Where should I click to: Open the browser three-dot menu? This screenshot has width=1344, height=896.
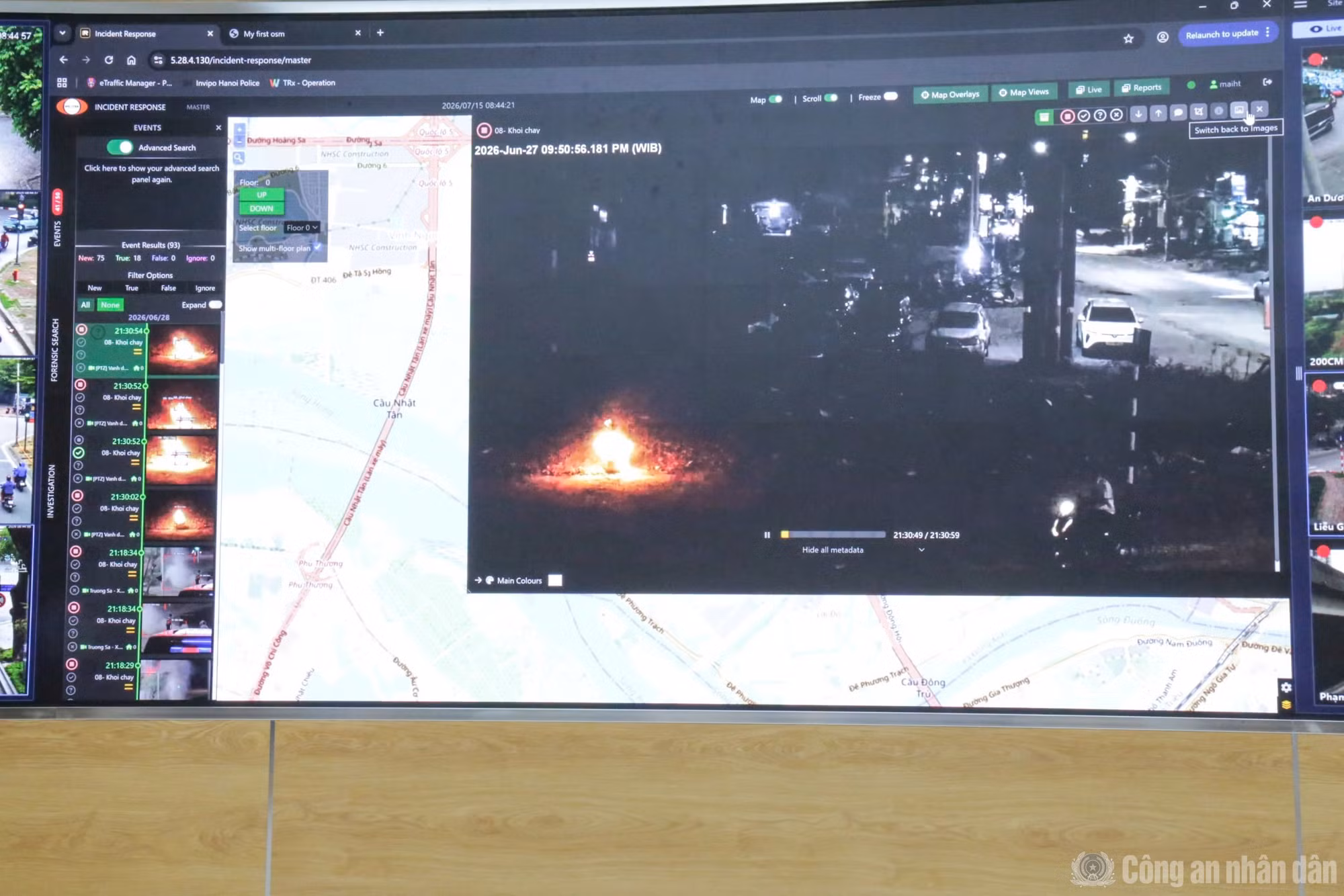pyautogui.click(x=1267, y=32)
